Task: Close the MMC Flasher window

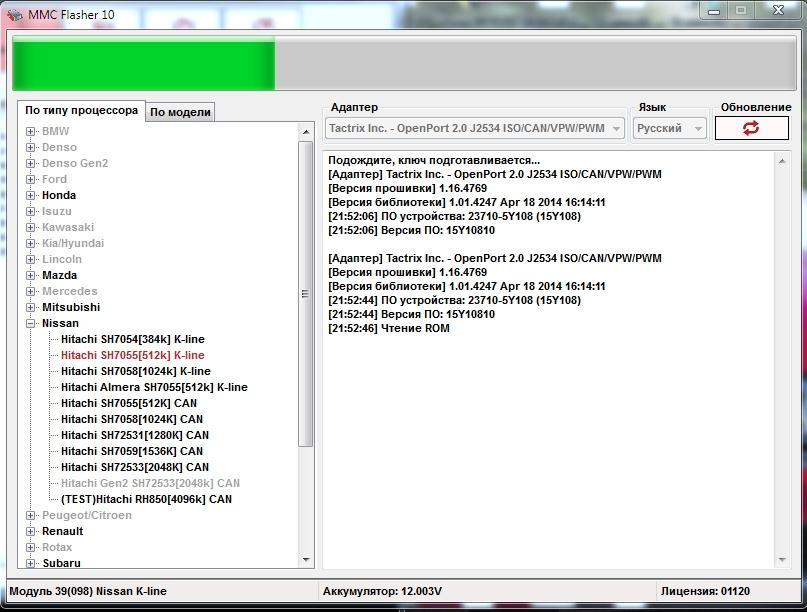Action: [778, 11]
